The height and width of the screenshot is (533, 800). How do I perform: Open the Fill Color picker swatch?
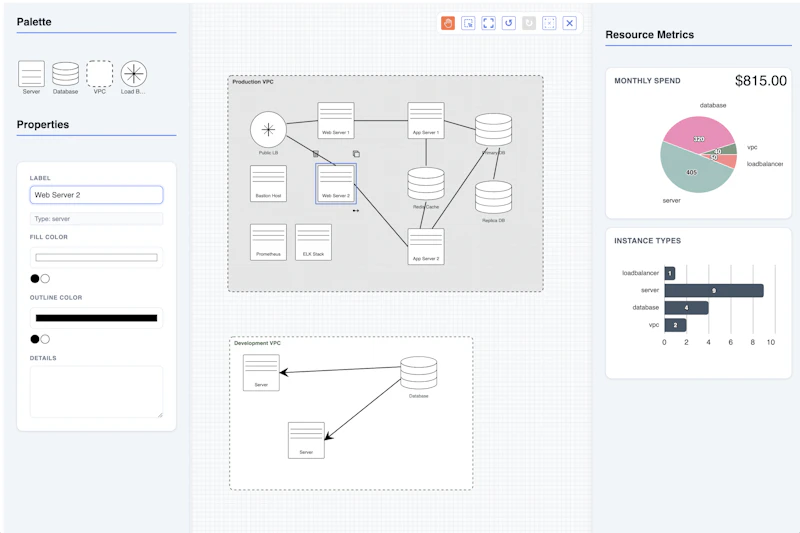click(96, 258)
